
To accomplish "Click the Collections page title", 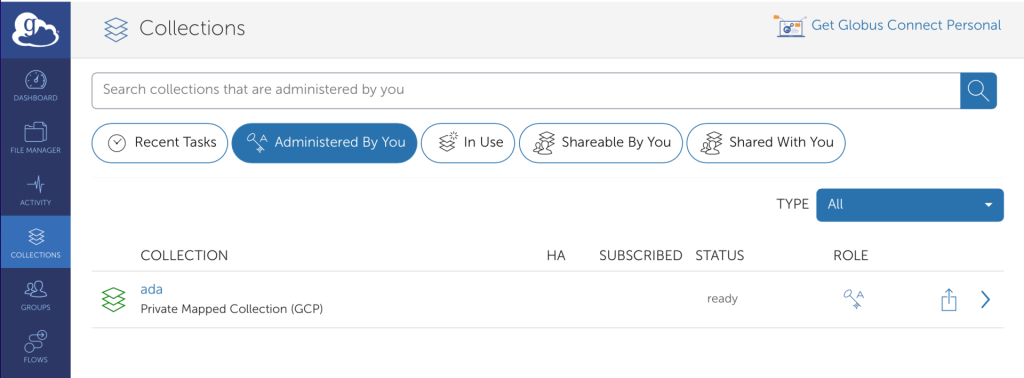I will click(x=192, y=28).
